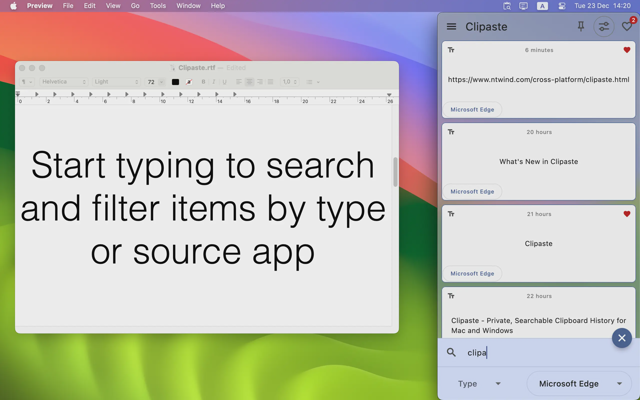Screen dimensions: 640x400
Task: Toggle the Clipaste filter options button
Action: pos(603,27)
